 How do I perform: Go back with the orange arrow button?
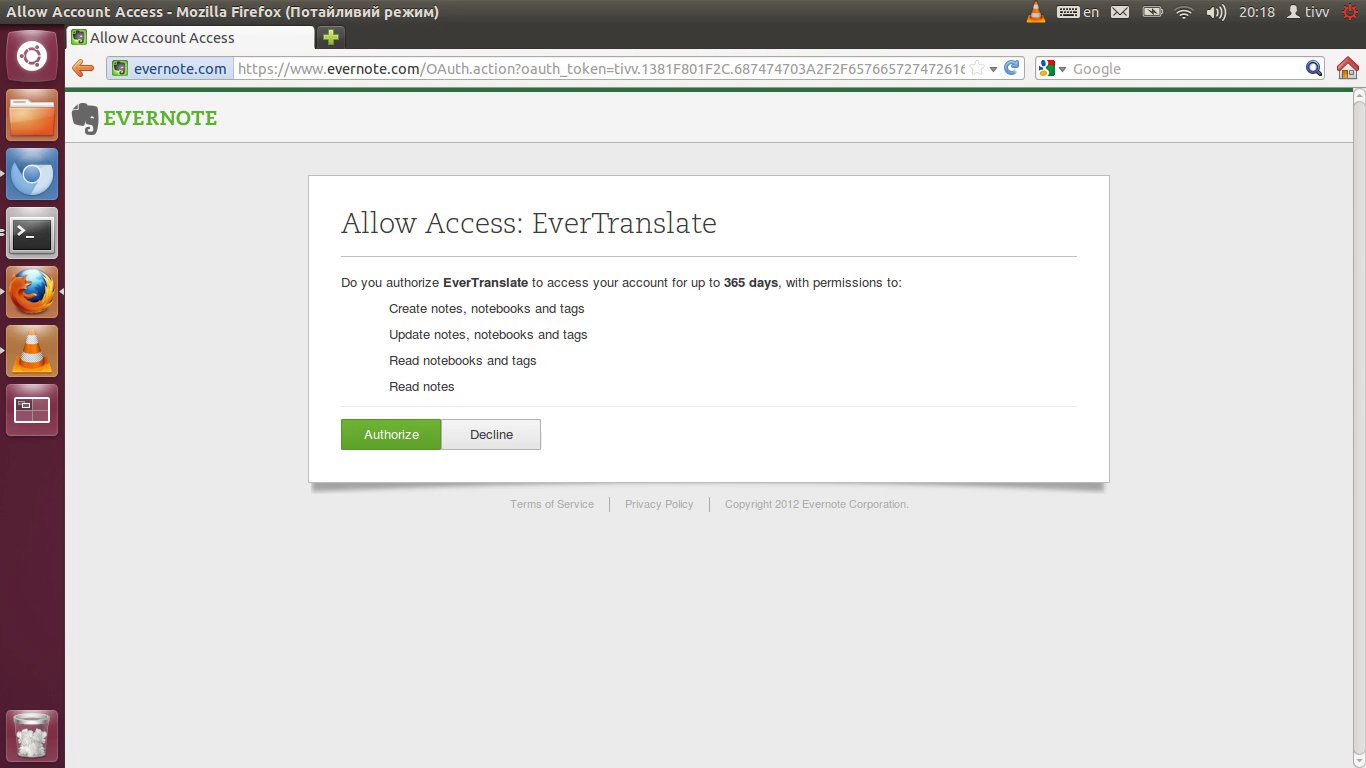[83, 68]
